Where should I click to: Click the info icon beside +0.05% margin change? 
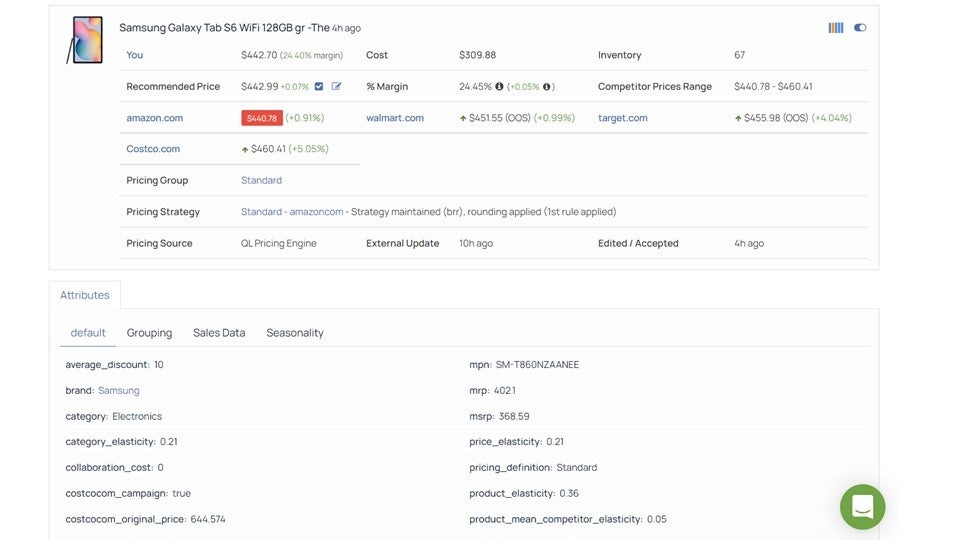[x=547, y=87]
